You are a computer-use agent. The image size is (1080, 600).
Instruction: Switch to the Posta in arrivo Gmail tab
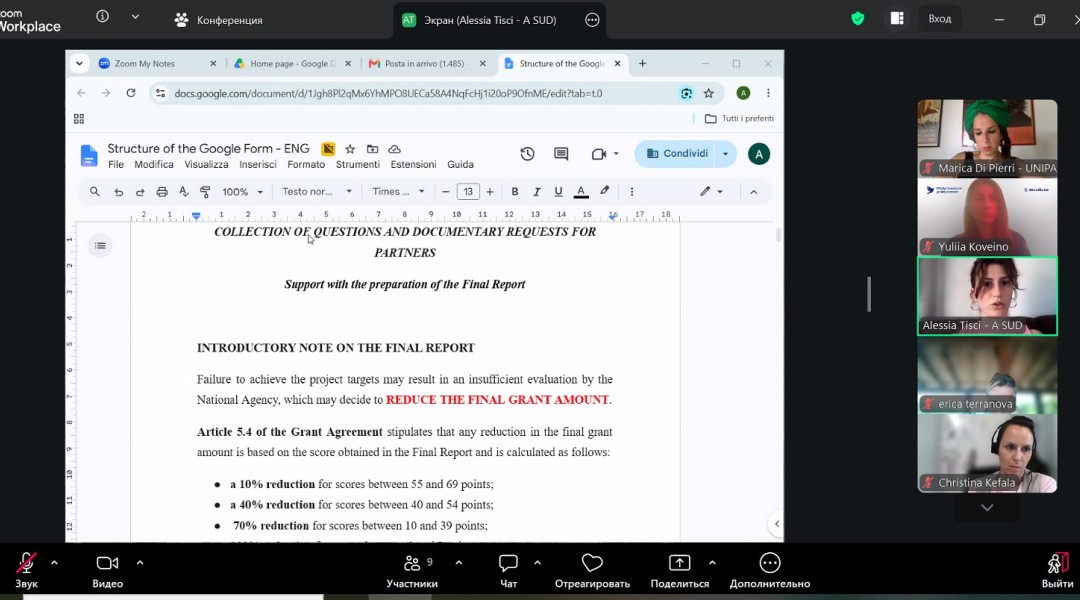[426, 63]
